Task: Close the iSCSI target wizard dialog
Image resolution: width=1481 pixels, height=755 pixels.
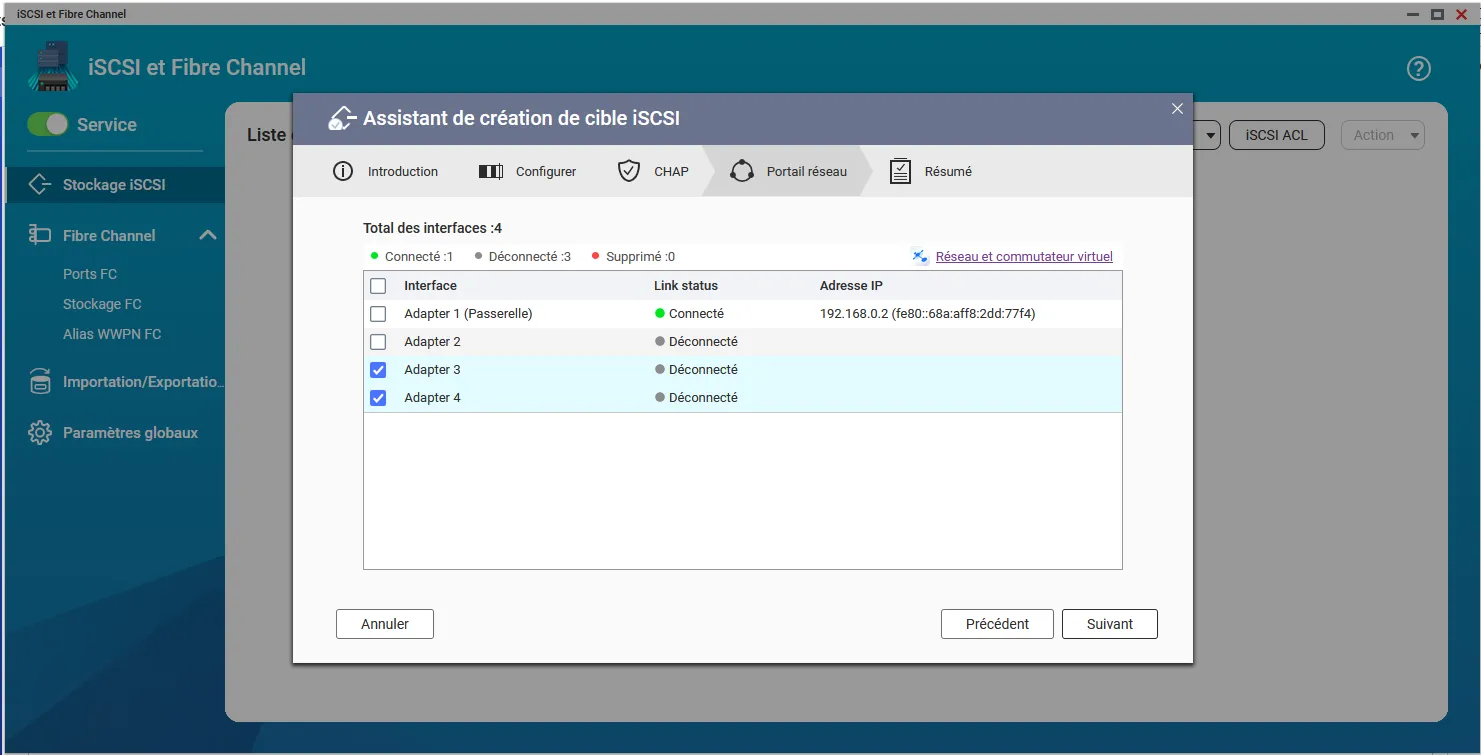Action: (x=1177, y=109)
